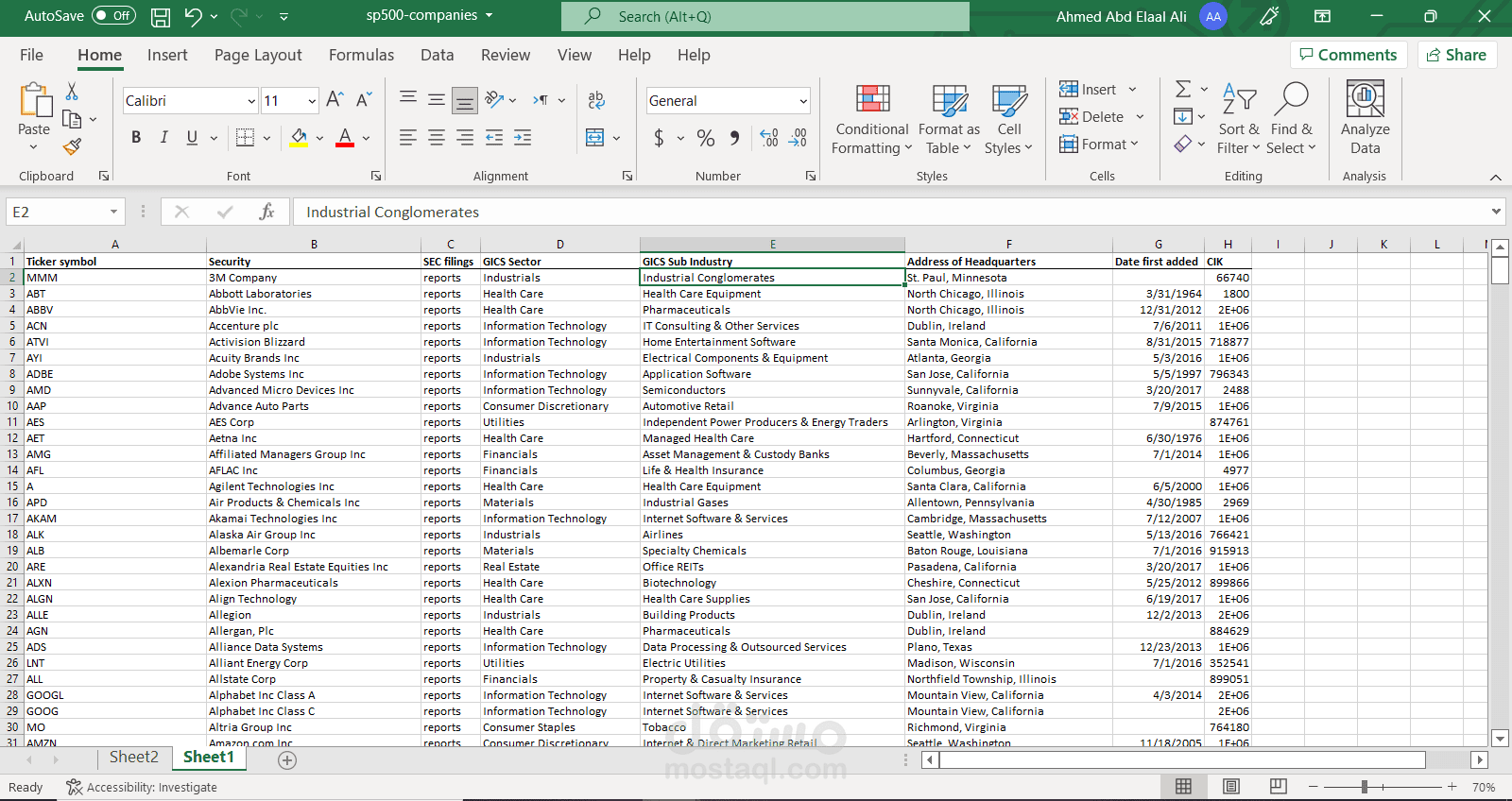Switch to the Sheet2 worksheet tab
Viewport: 1512px width, 801px height.
click(133, 758)
